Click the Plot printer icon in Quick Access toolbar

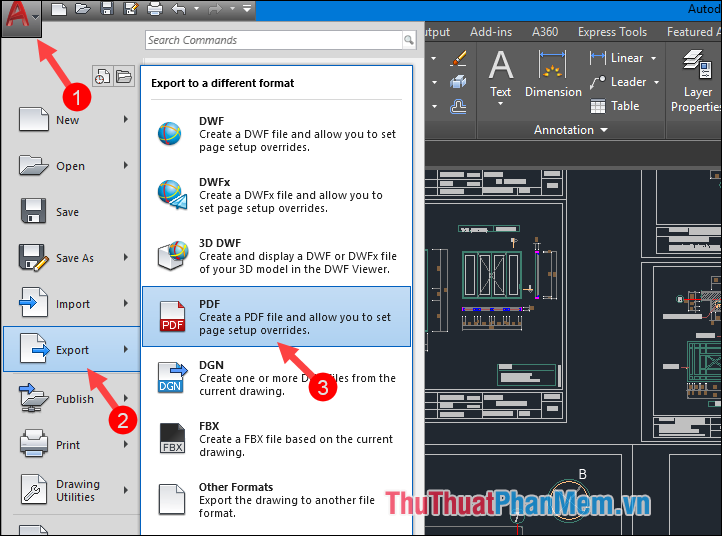(155, 10)
